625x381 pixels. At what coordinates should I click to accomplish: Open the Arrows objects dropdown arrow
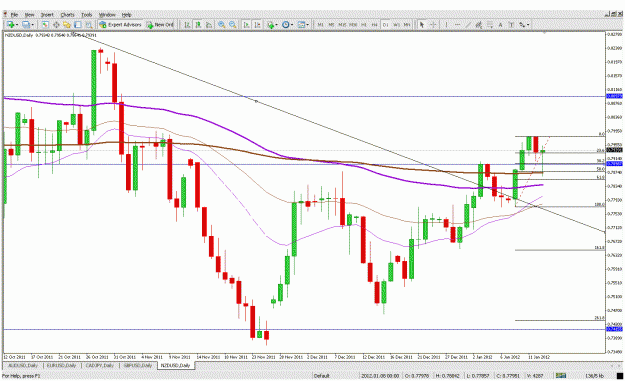point(529,25)
